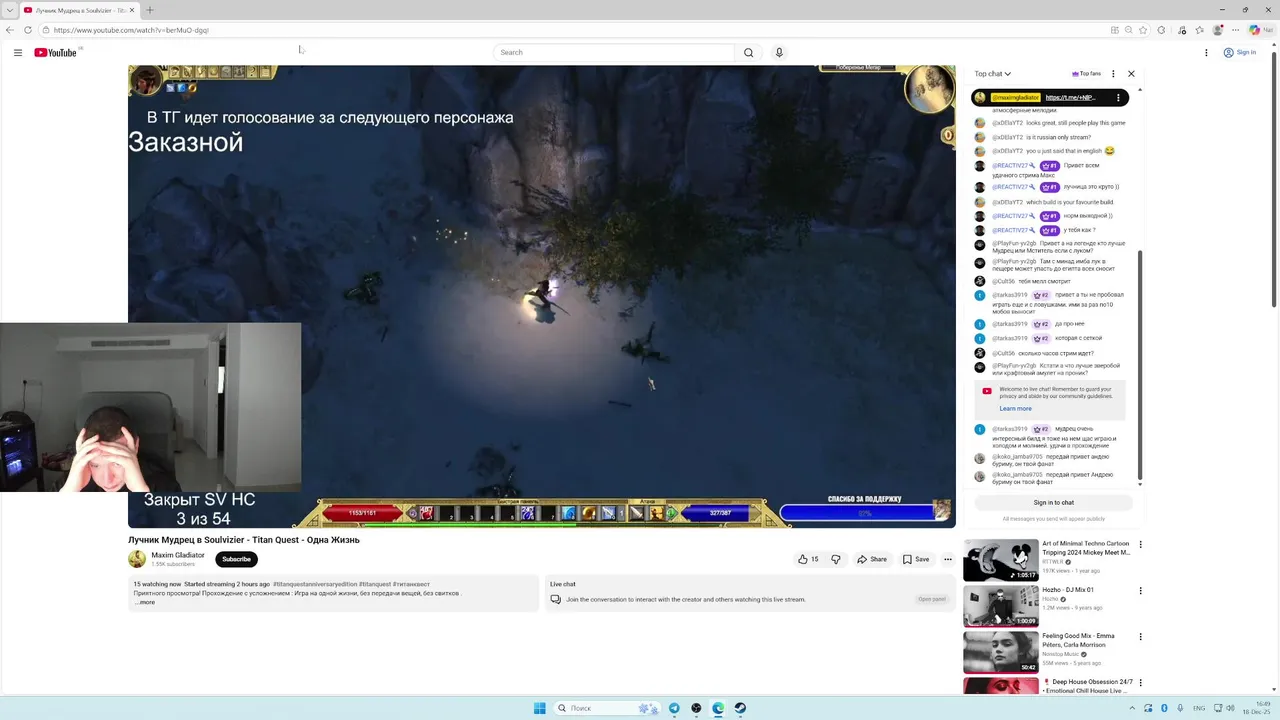The width and height of the screenshot is (1280, 720).
Task: Bookmark page with star icon
Action: click(1143, 30)
